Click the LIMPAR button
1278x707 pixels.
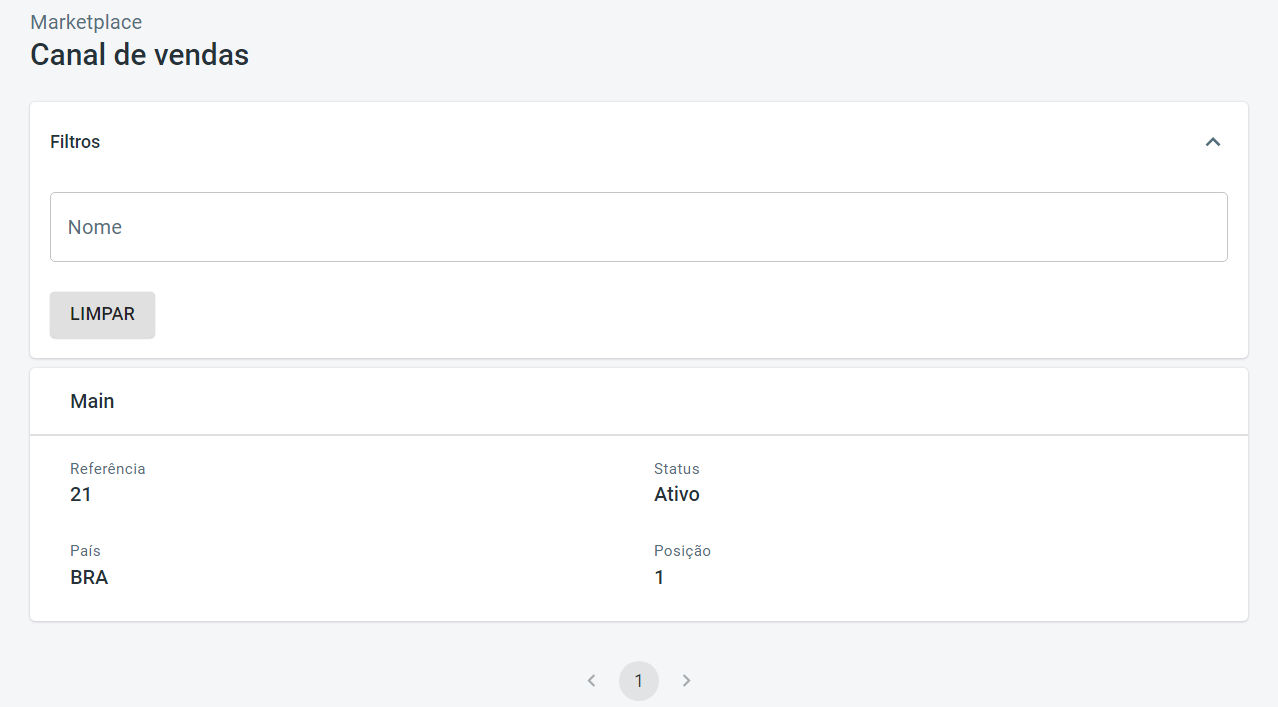coord(102,315)
